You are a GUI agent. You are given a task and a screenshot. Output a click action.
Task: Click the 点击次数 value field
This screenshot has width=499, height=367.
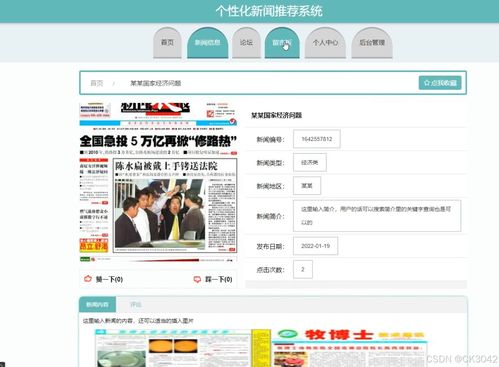tap(303, 269)
